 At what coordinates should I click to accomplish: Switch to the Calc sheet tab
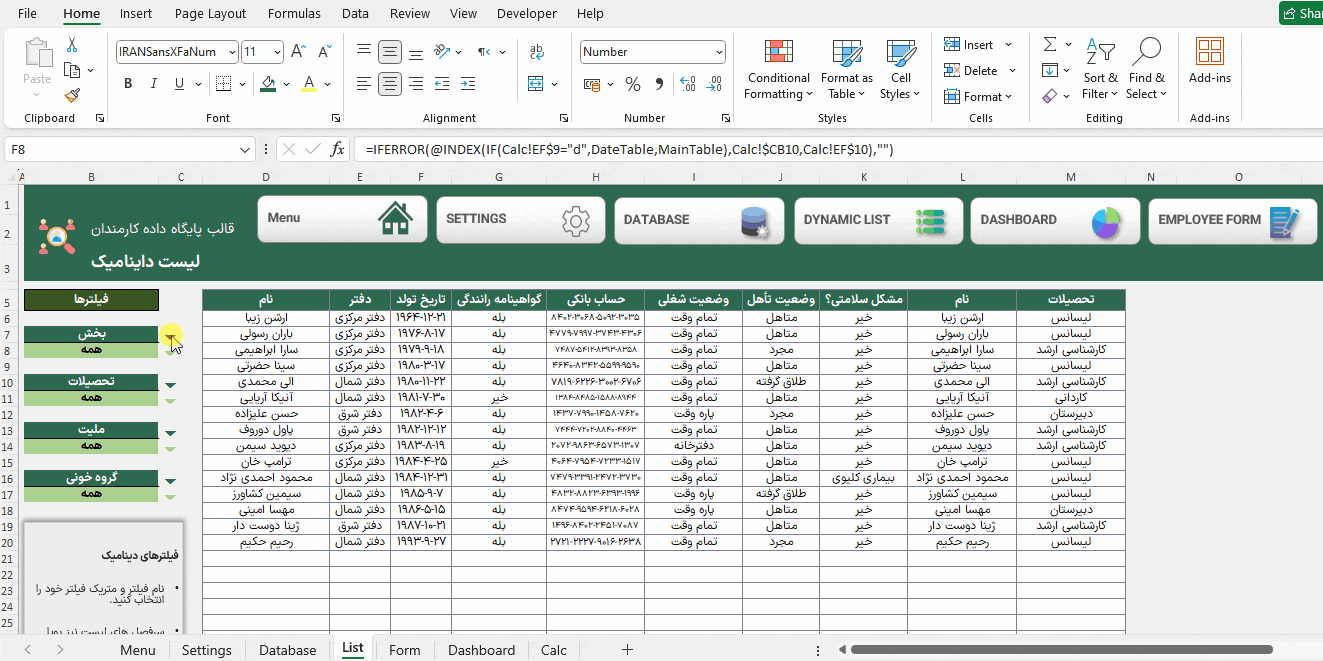pos(554,650)
